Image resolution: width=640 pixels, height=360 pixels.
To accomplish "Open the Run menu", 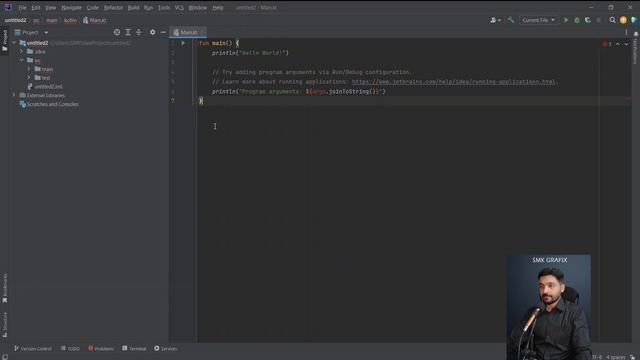I will point(148,7).
